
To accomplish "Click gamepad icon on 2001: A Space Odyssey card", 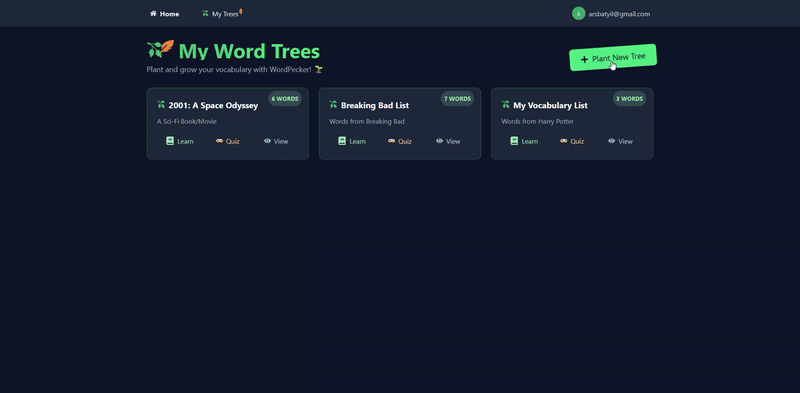I will [219, 141].
